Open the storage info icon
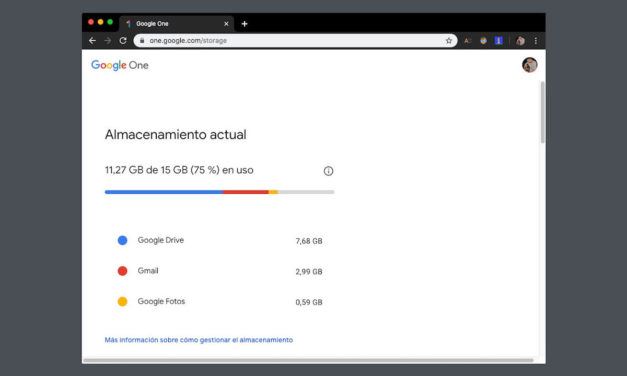Image resolution: width=627 pixels, height=376 pixels. click(x=328, y=171)
